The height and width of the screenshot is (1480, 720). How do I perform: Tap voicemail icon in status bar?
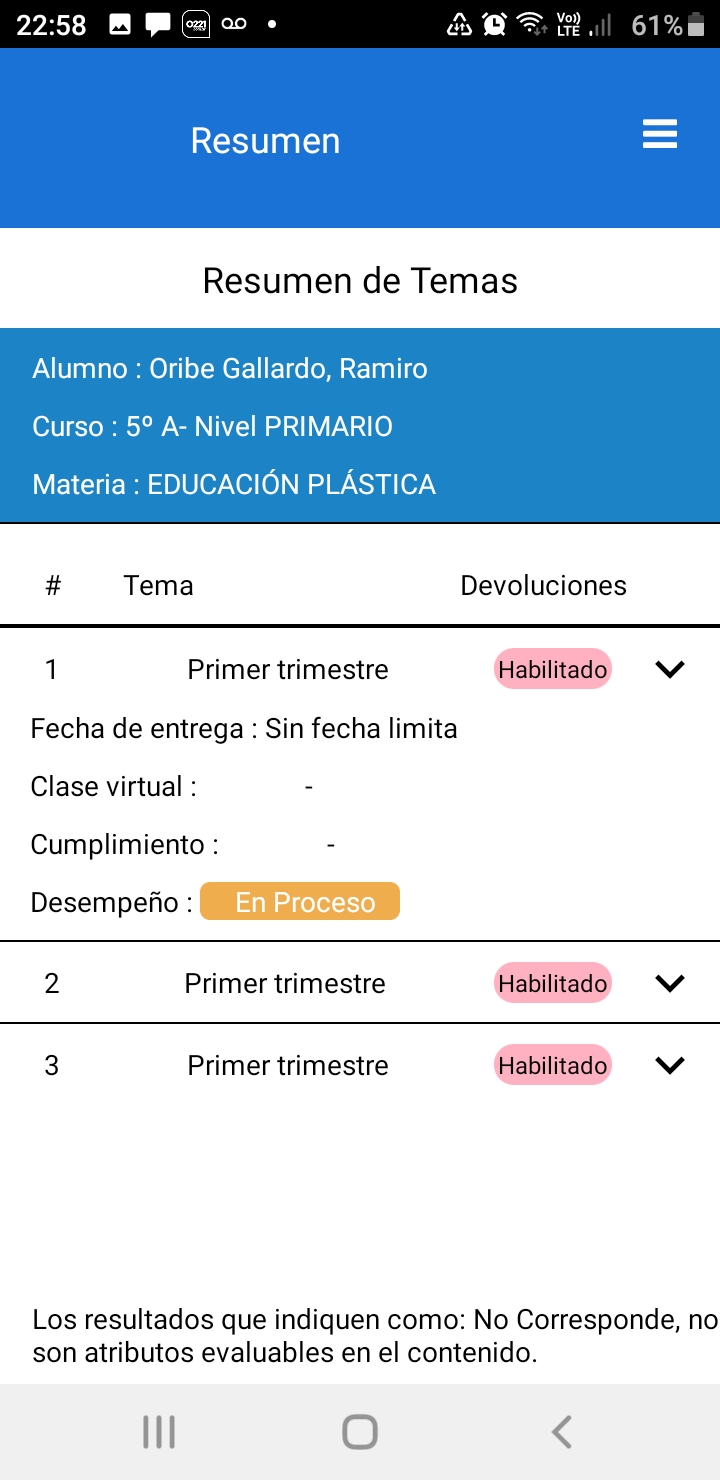pos(234,25)
